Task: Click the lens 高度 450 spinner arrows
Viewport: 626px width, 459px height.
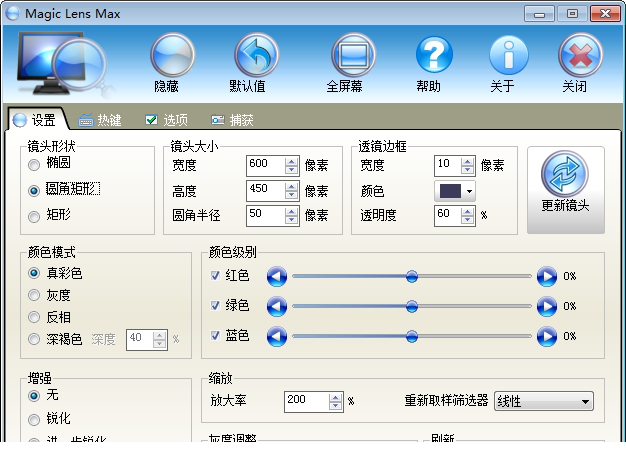Action: pos(291,191)
